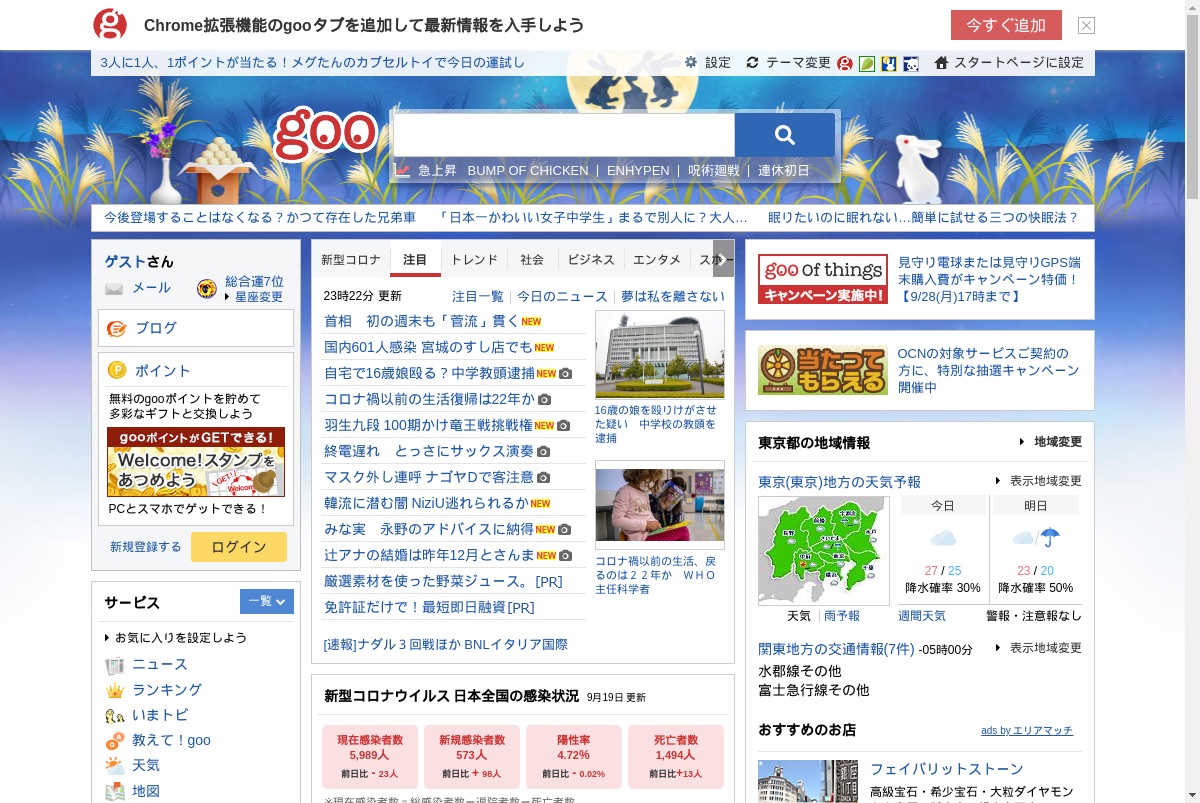Click trending keyword BUMP OF CHICKEN
This screenshot has width=1200, height=803.
click(x=528, y=170)
